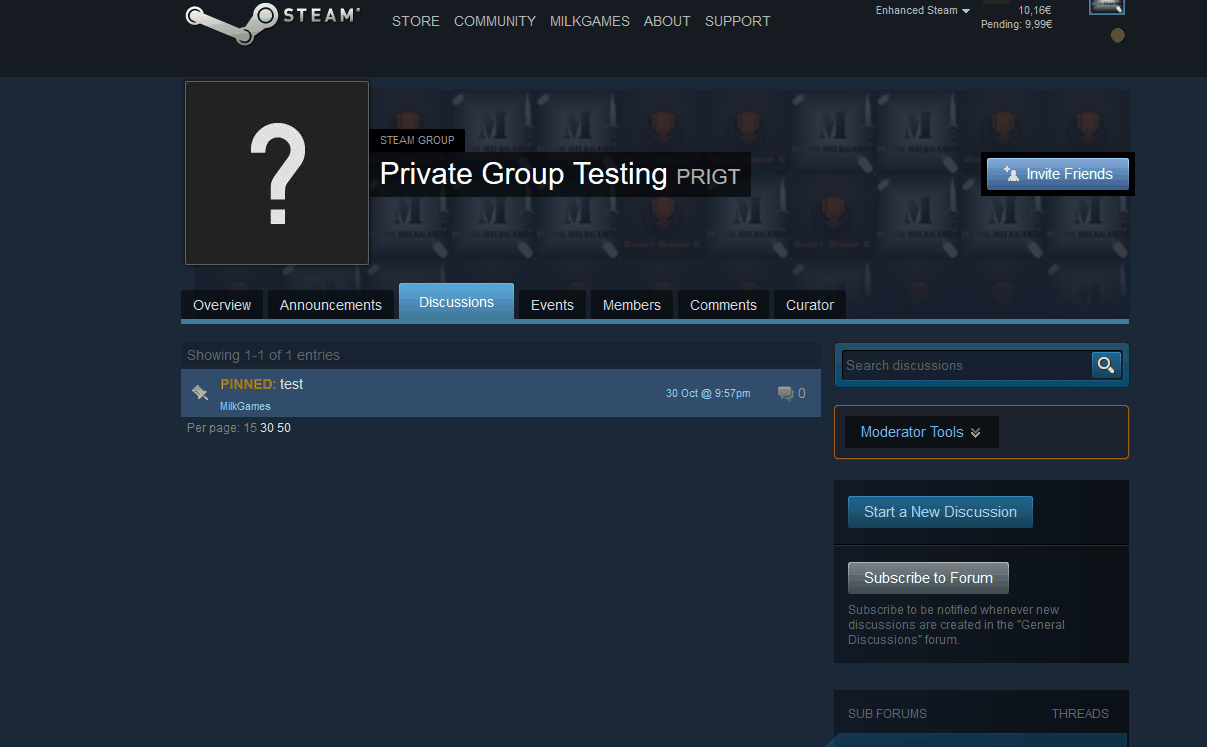Switch to the Overview tab
Viewport: 1207px width, 747px height.
pos(222,305)
